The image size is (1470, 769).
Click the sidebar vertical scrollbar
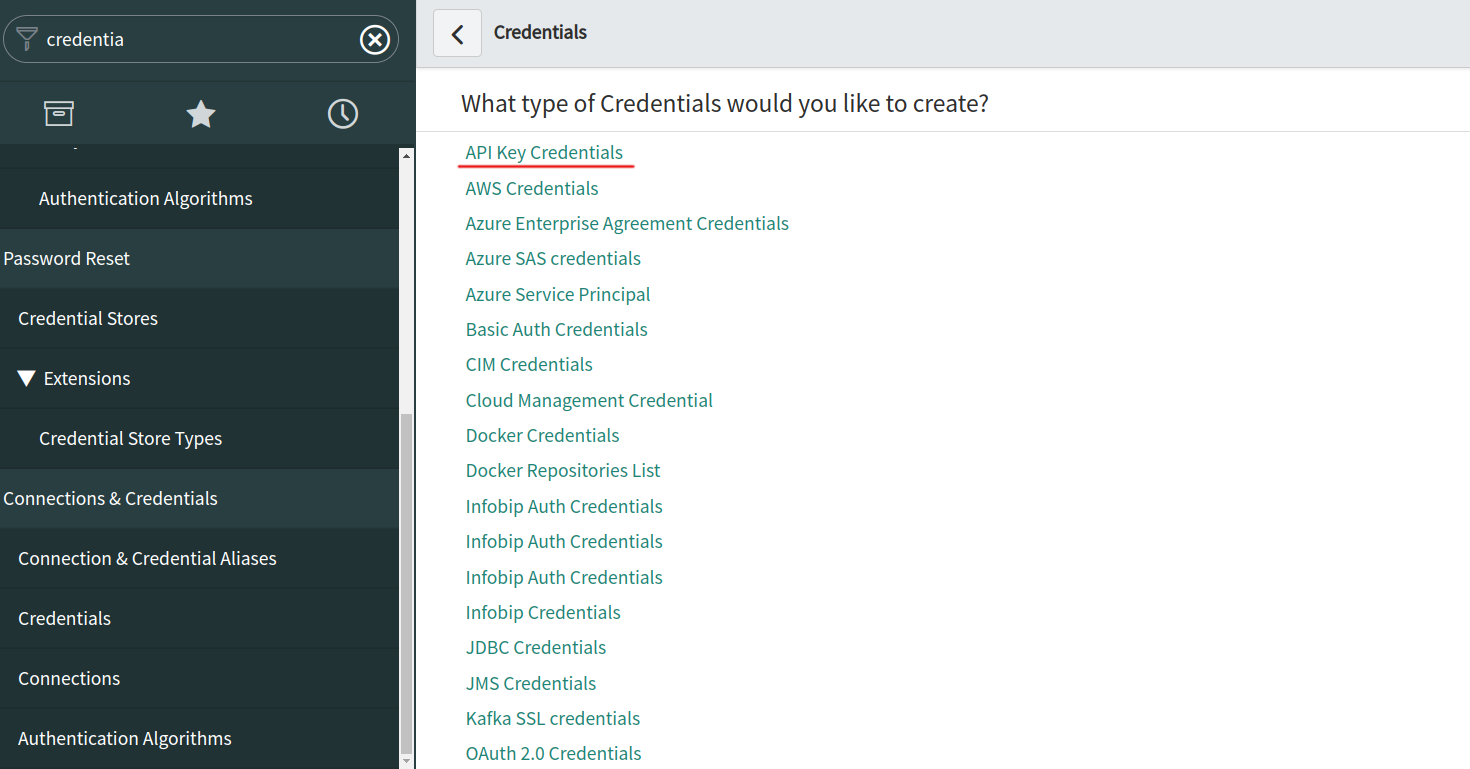click(406, 580)
